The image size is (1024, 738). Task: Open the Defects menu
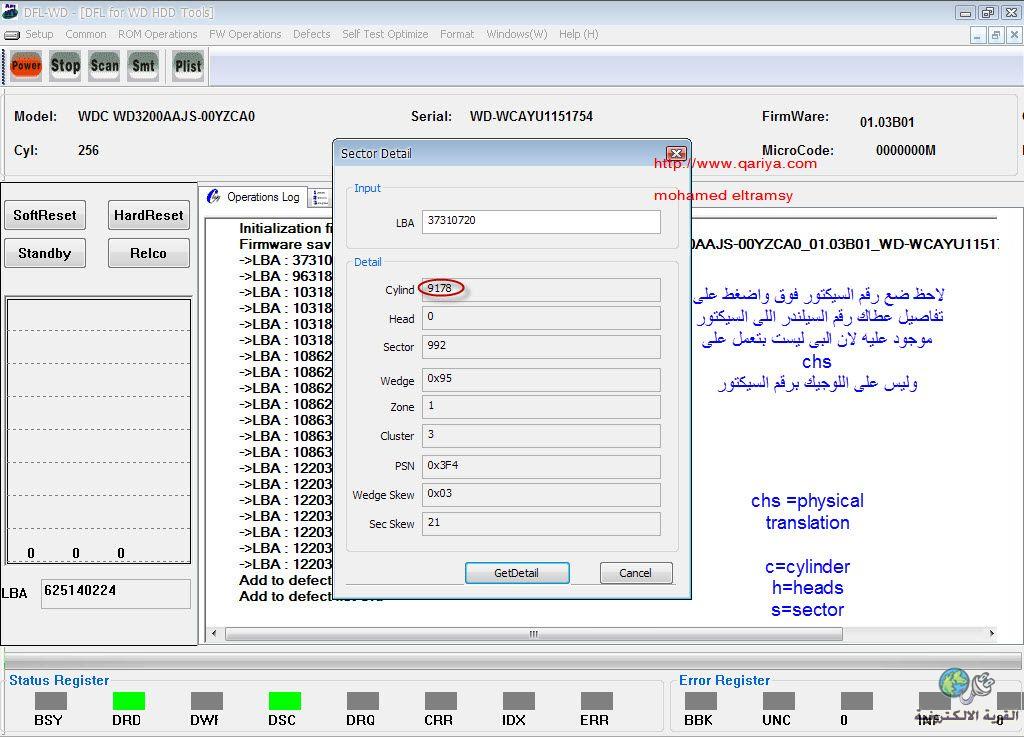tap(312, 34)
